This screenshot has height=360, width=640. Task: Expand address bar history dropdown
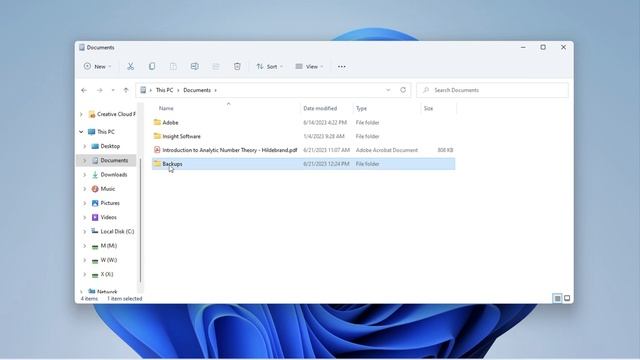click(x=388, y=90)
